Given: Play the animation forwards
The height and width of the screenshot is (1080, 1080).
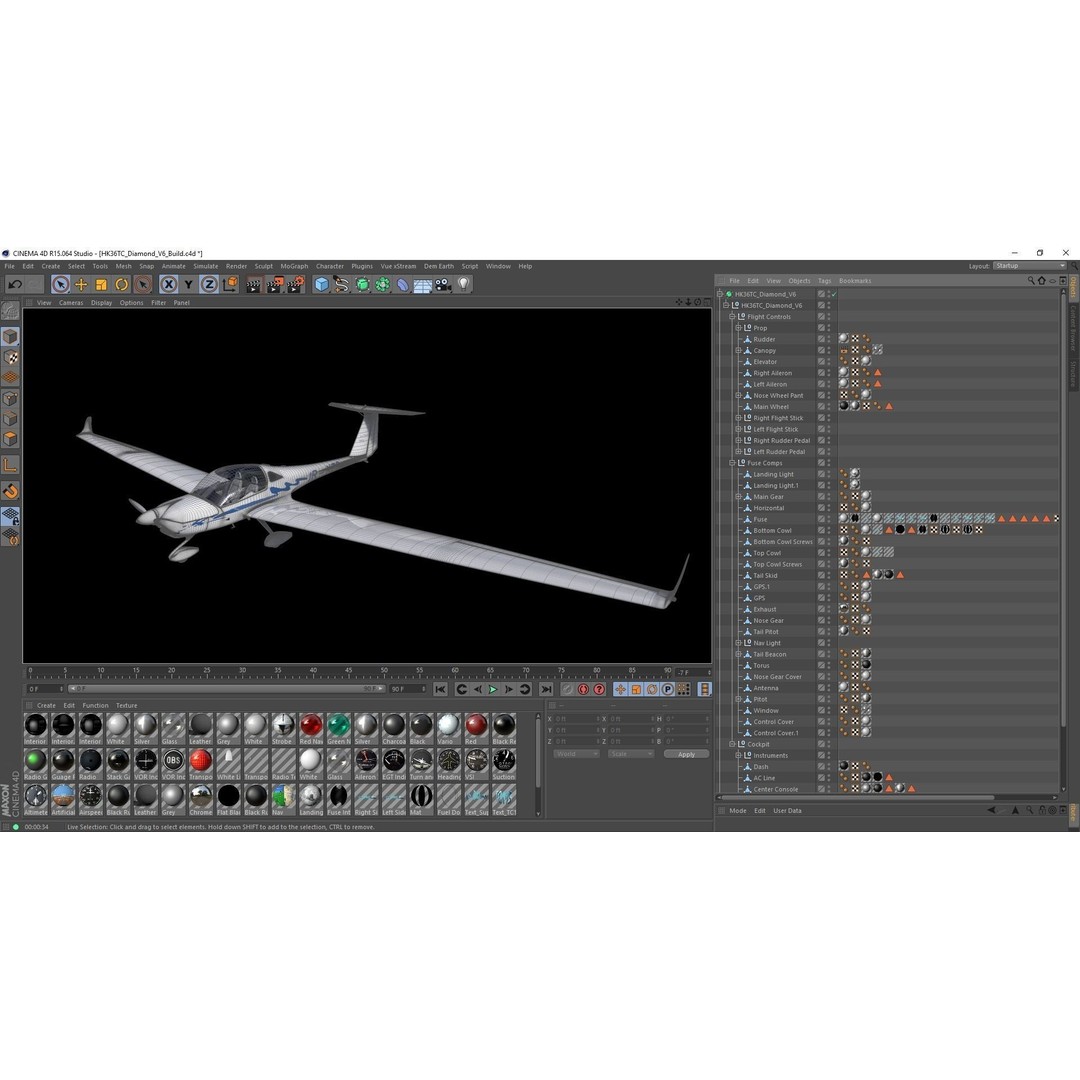Looking at the screenshot, I should 493,689.
